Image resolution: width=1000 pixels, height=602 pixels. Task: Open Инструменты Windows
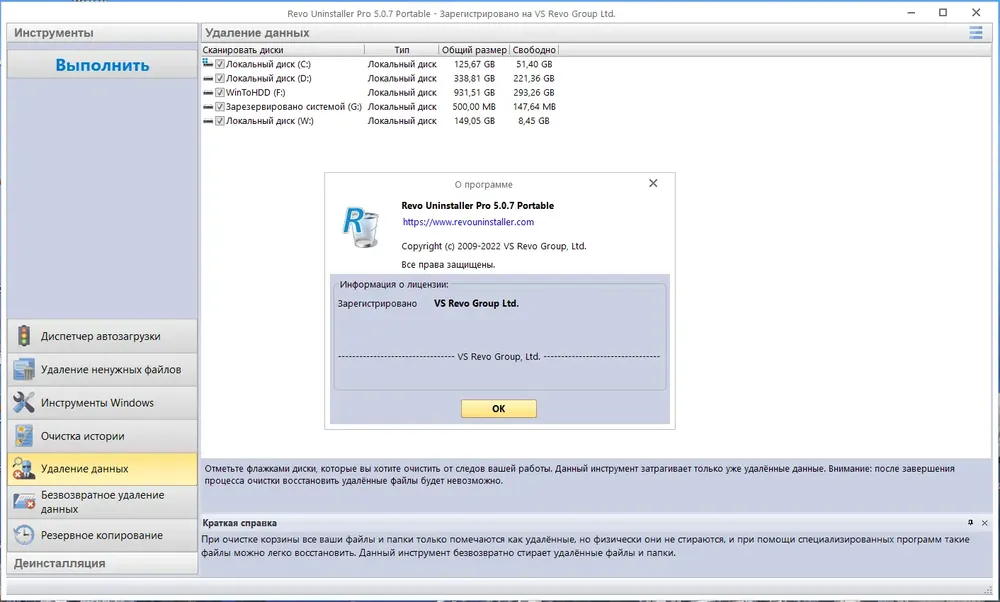tap(102, 402)
